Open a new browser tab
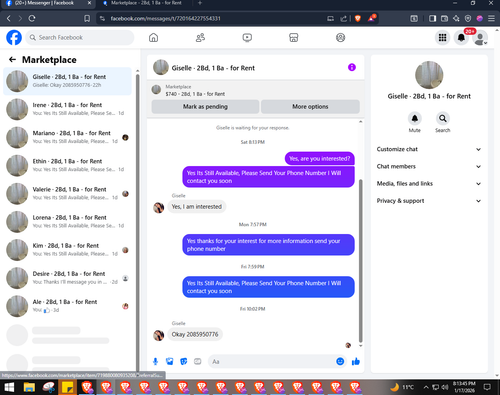Screen dimensions: 500x395 coord(200,3)
